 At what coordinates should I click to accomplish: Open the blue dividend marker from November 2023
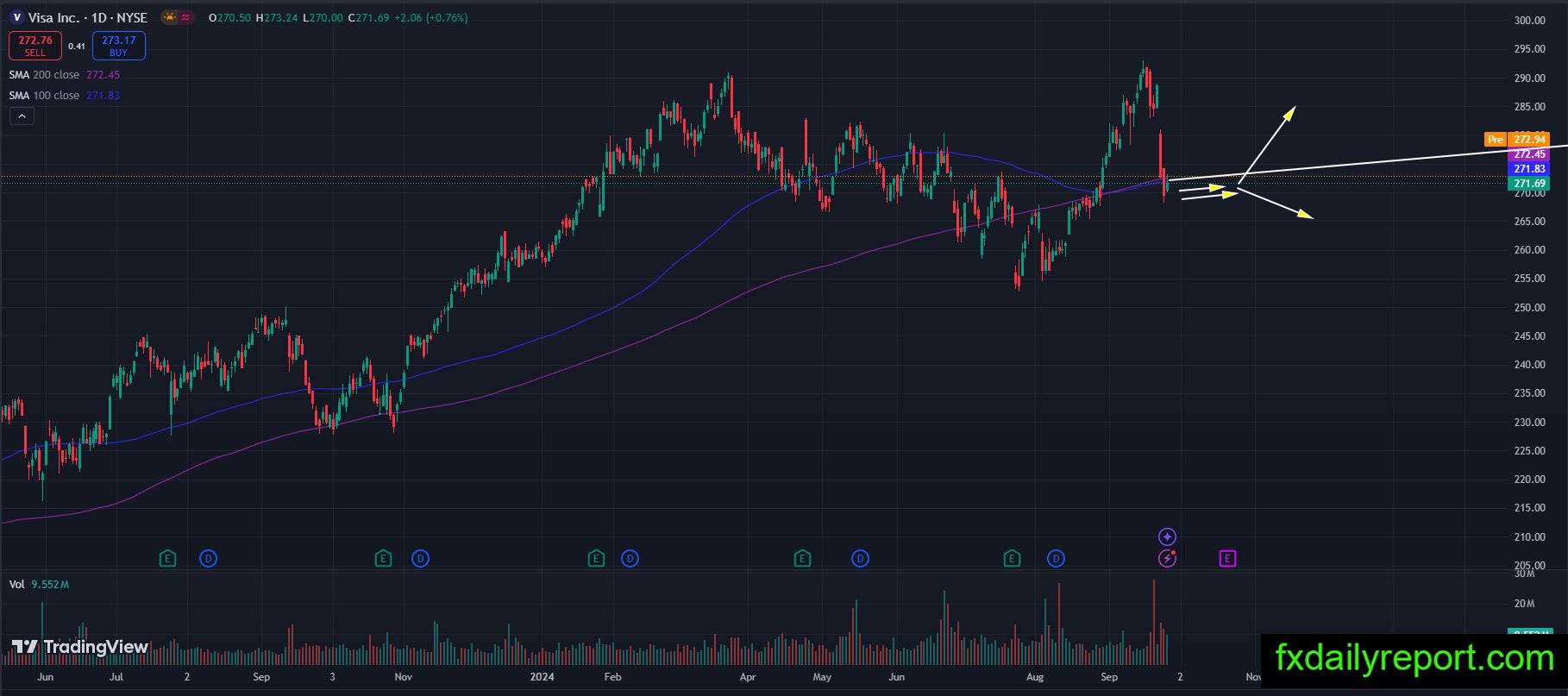coord(420,559)
